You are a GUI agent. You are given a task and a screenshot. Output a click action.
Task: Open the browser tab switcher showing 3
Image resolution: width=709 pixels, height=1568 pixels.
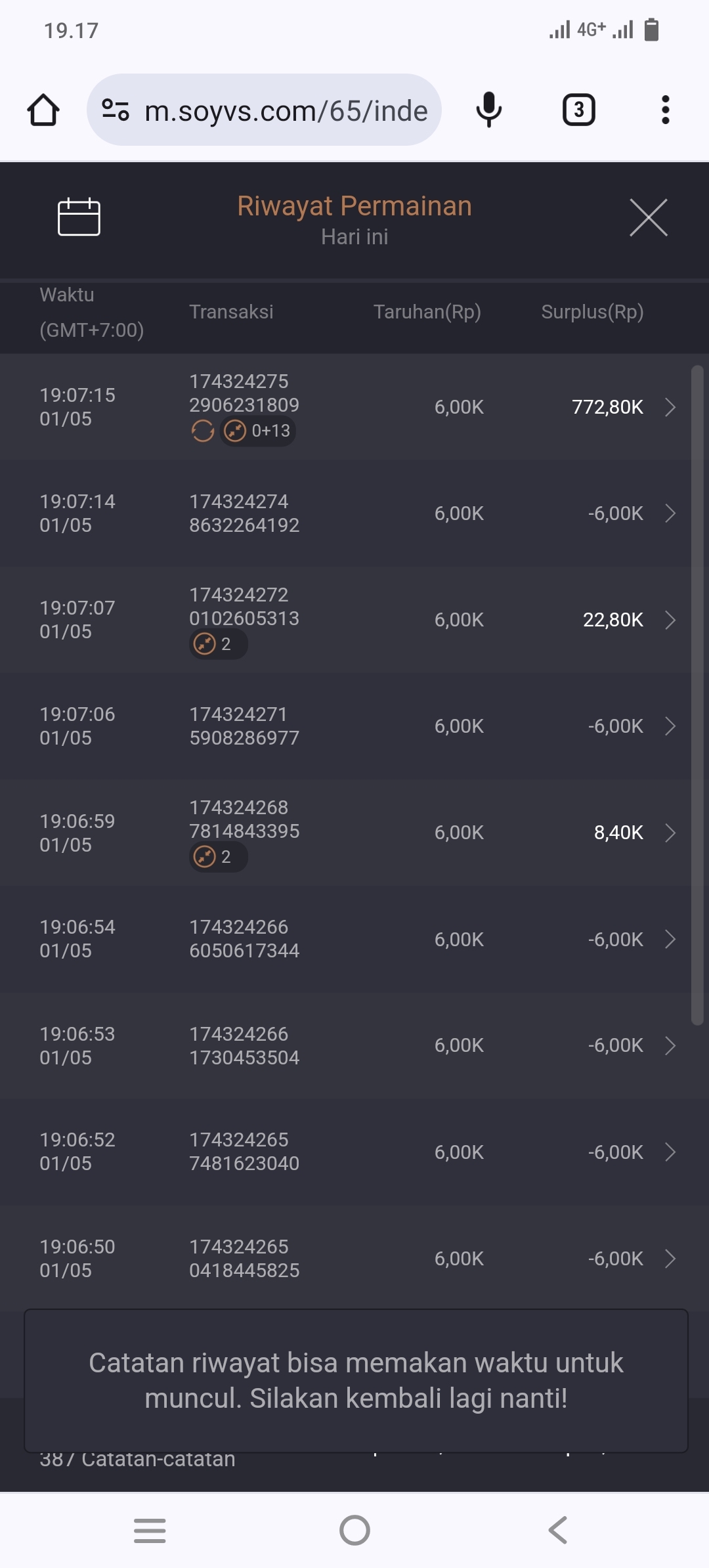(578, 110)
